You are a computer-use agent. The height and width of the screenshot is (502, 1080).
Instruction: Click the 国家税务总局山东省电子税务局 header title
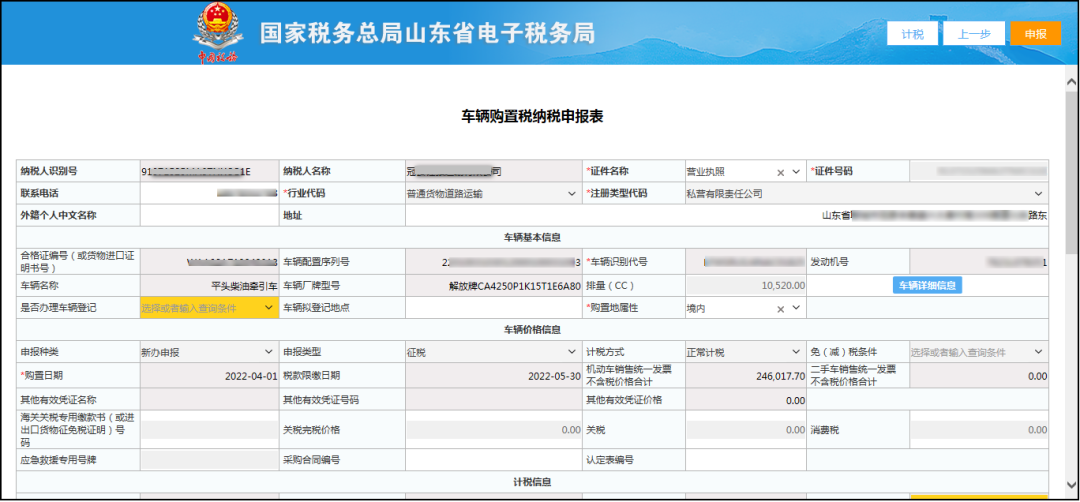(426, 33)
